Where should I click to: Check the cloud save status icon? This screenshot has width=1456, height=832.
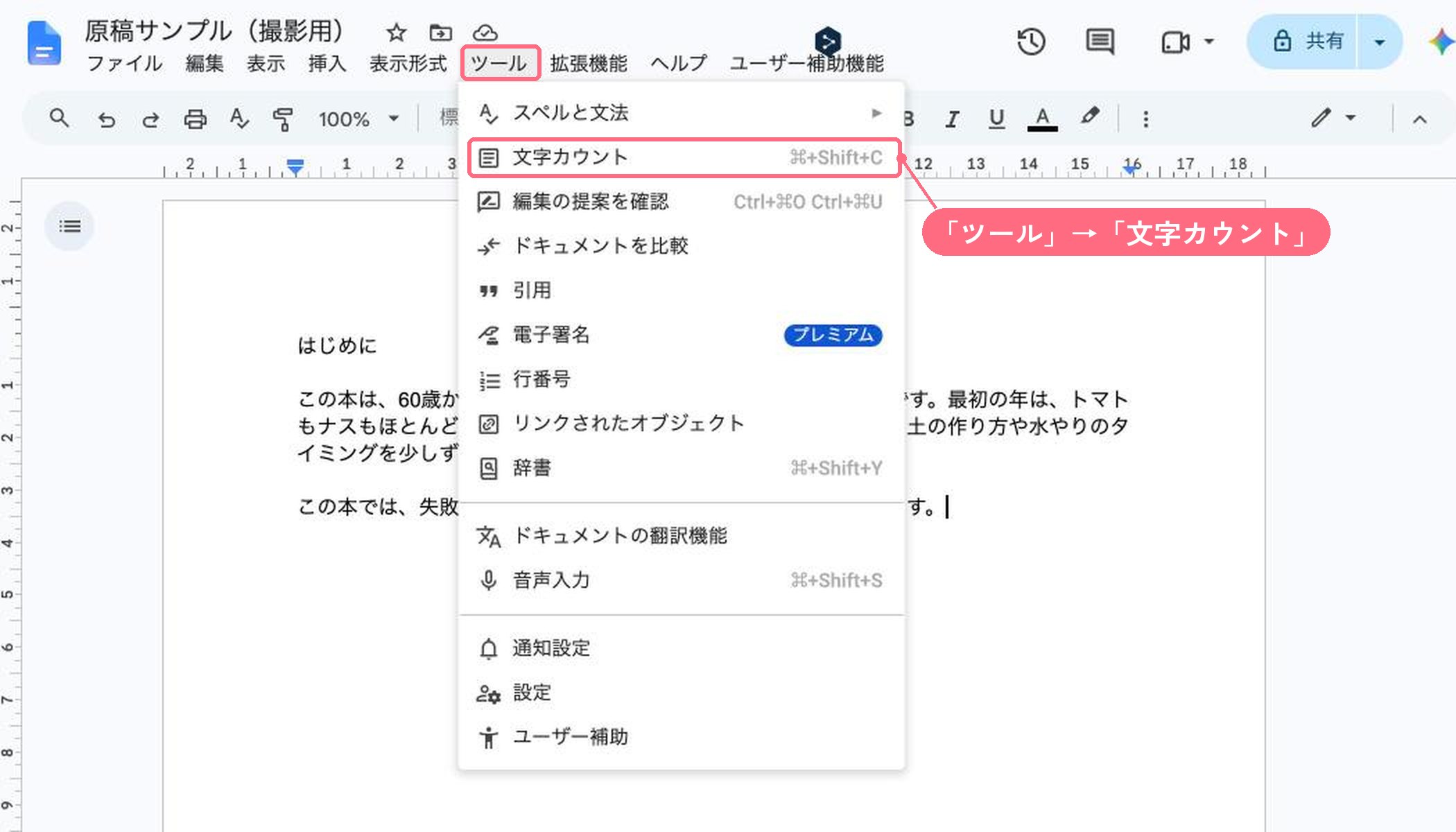coord(485,33)
